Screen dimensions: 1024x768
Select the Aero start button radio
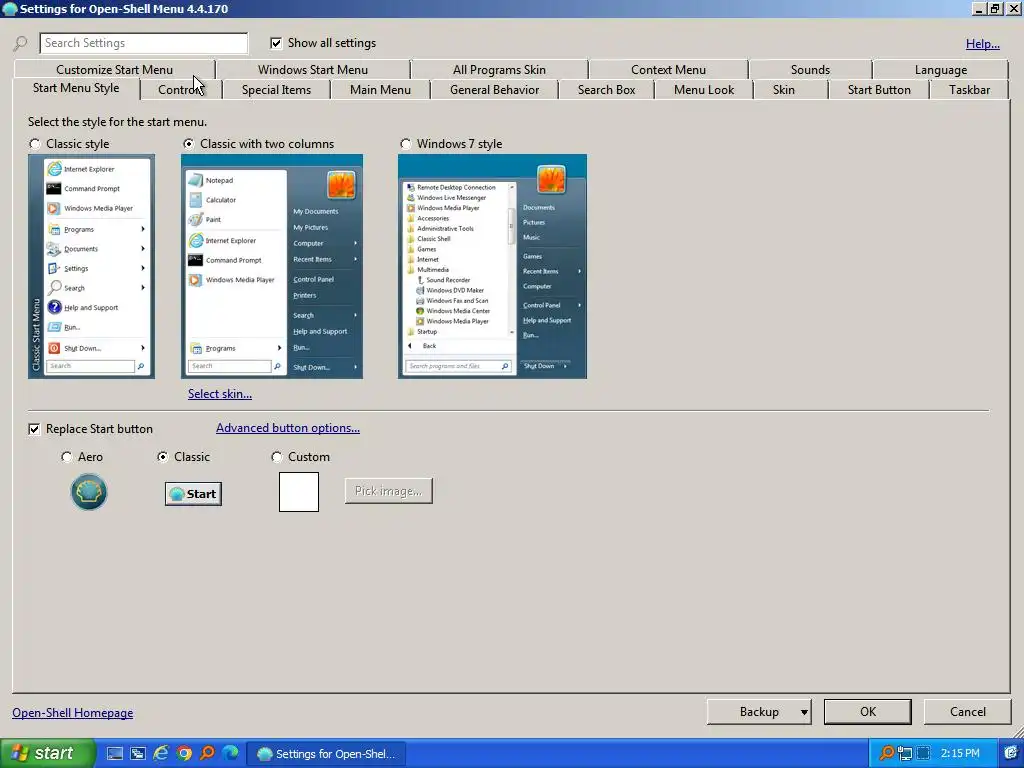67,457
